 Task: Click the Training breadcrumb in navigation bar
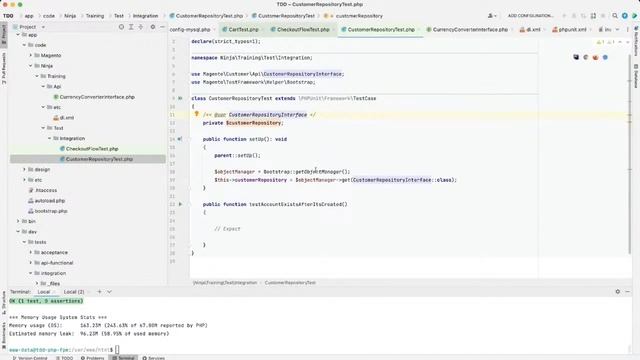coord(95,16)
